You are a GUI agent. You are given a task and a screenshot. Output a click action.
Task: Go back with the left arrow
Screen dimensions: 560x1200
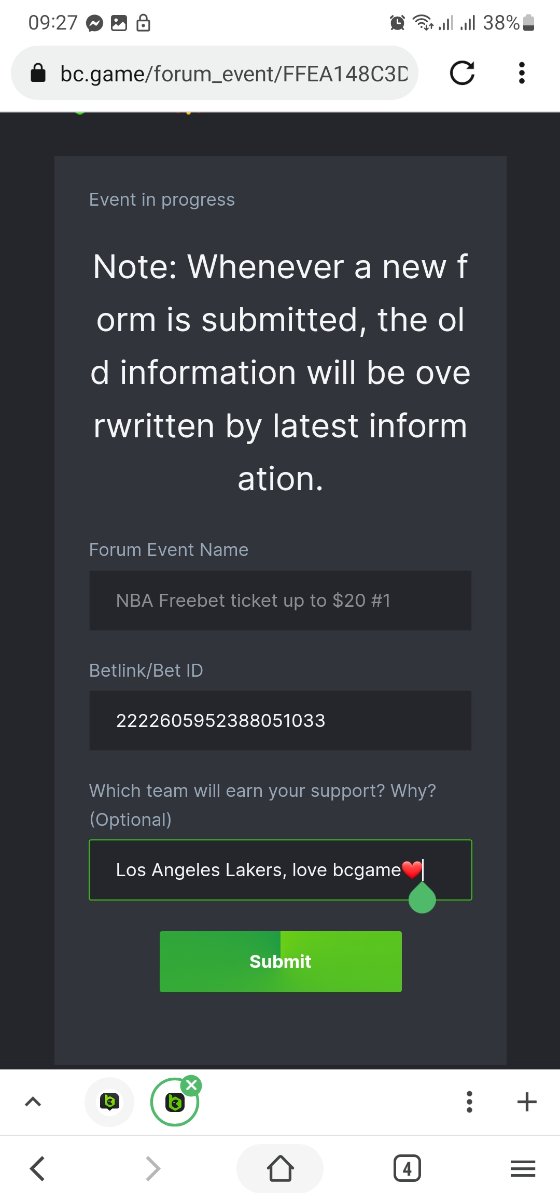[37, 1167]
